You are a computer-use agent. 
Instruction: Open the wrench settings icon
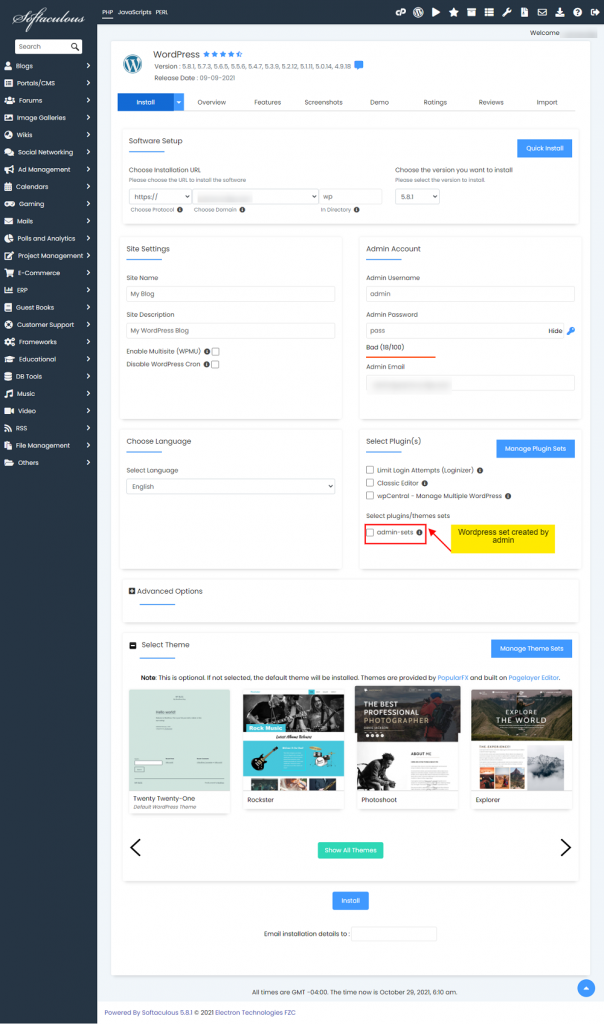point(507,12)
